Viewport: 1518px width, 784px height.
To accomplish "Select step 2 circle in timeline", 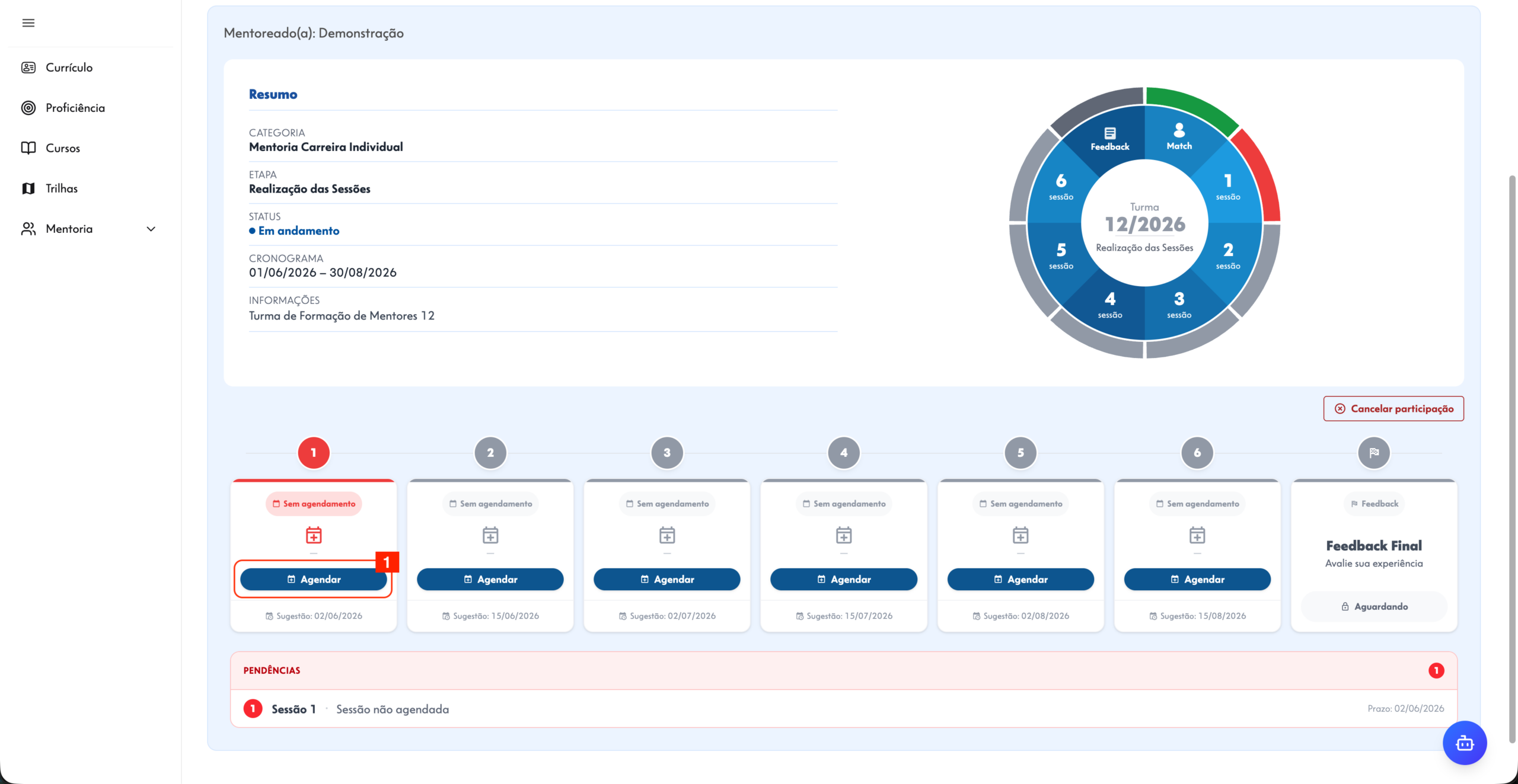I will pyautogui.click(x=490, y=453).
